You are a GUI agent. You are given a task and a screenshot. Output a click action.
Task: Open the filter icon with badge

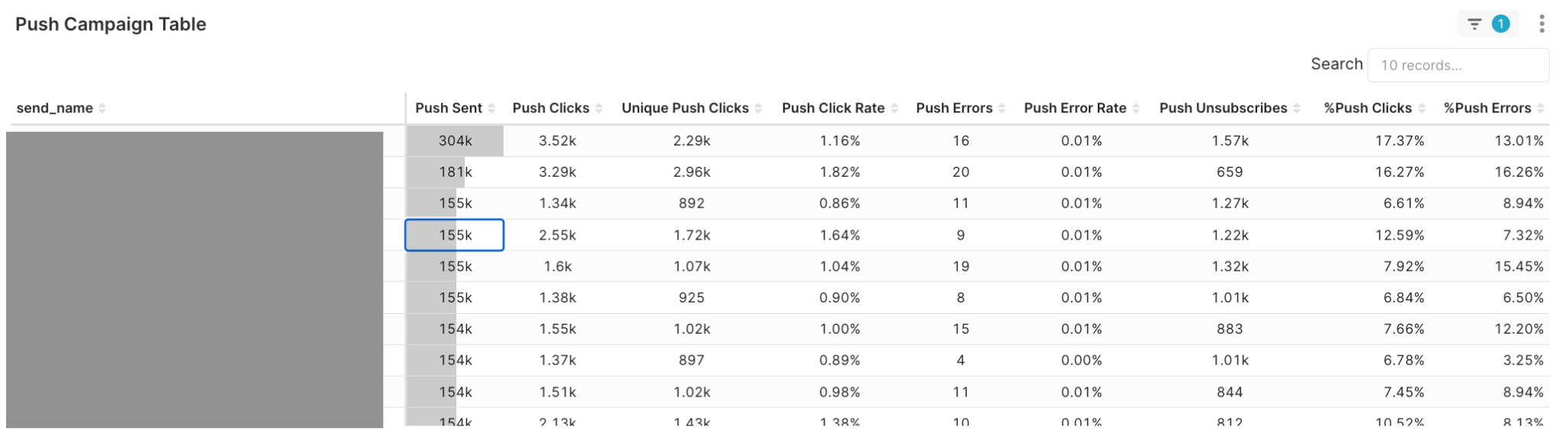coord(1487,24)
